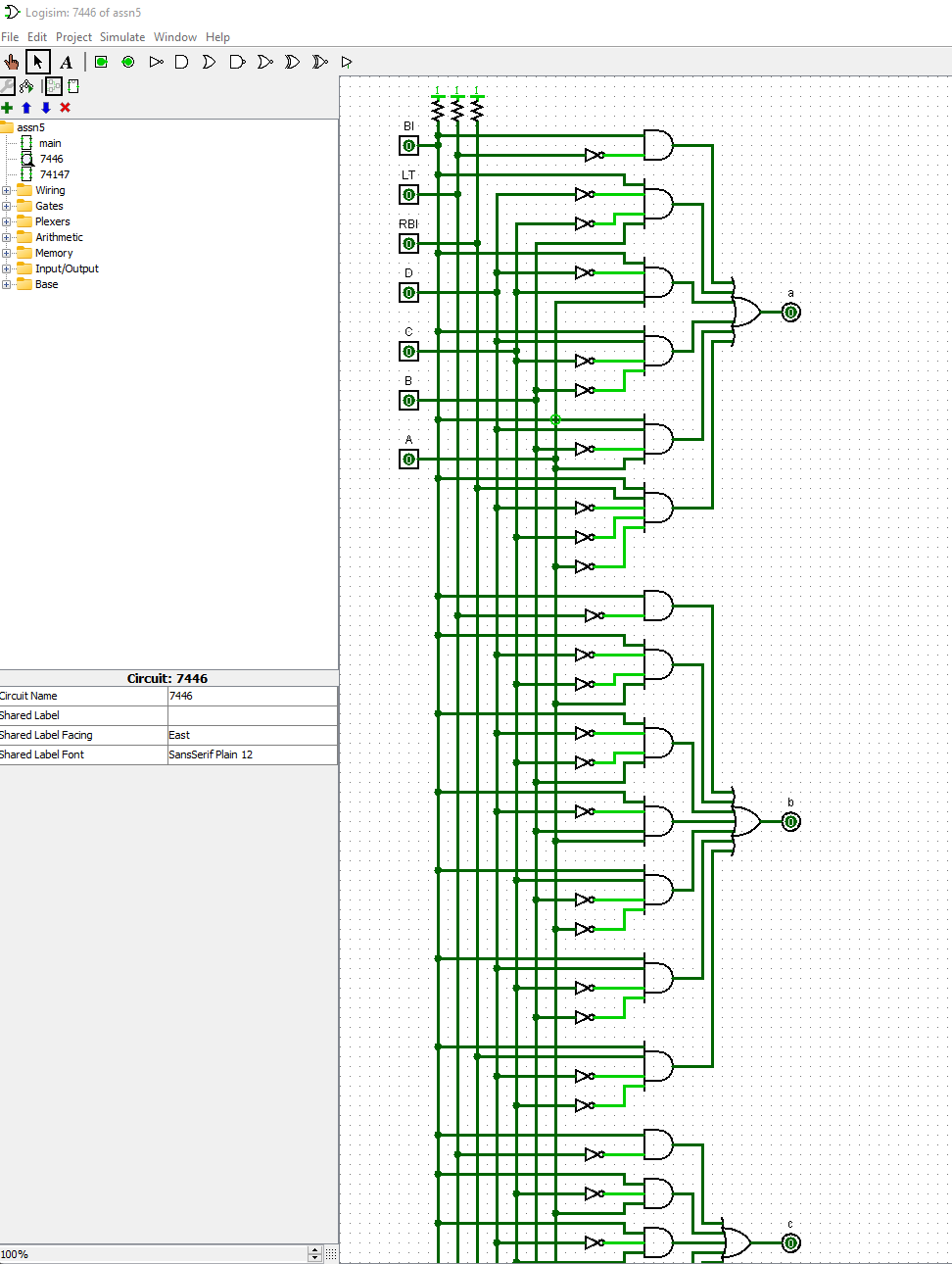
Task: Expand the Base library folder
Action: [x=6, y=284]
